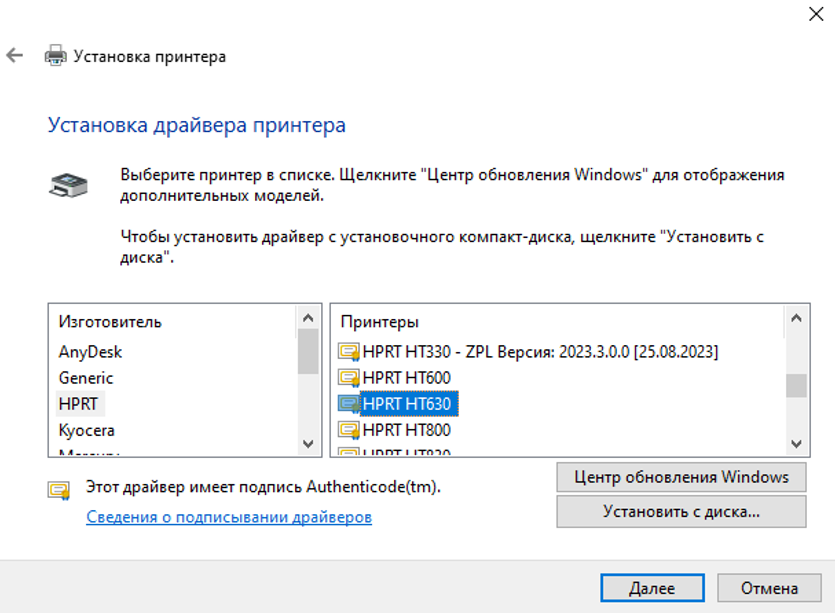835x613 pixels.
Task: Open the driver signing information link
Action: click(x=229, y=517)
